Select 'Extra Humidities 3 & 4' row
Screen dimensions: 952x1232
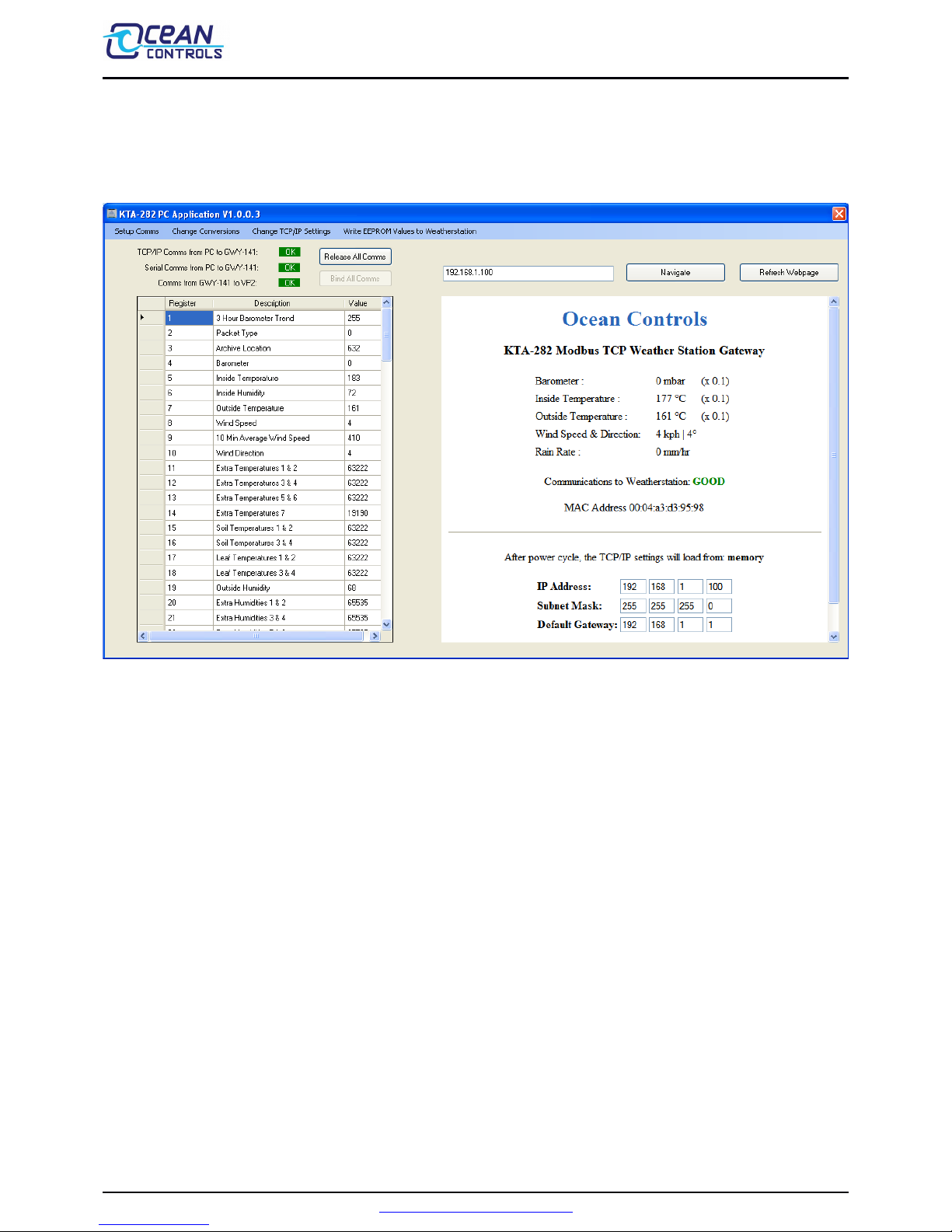[260, 618]
